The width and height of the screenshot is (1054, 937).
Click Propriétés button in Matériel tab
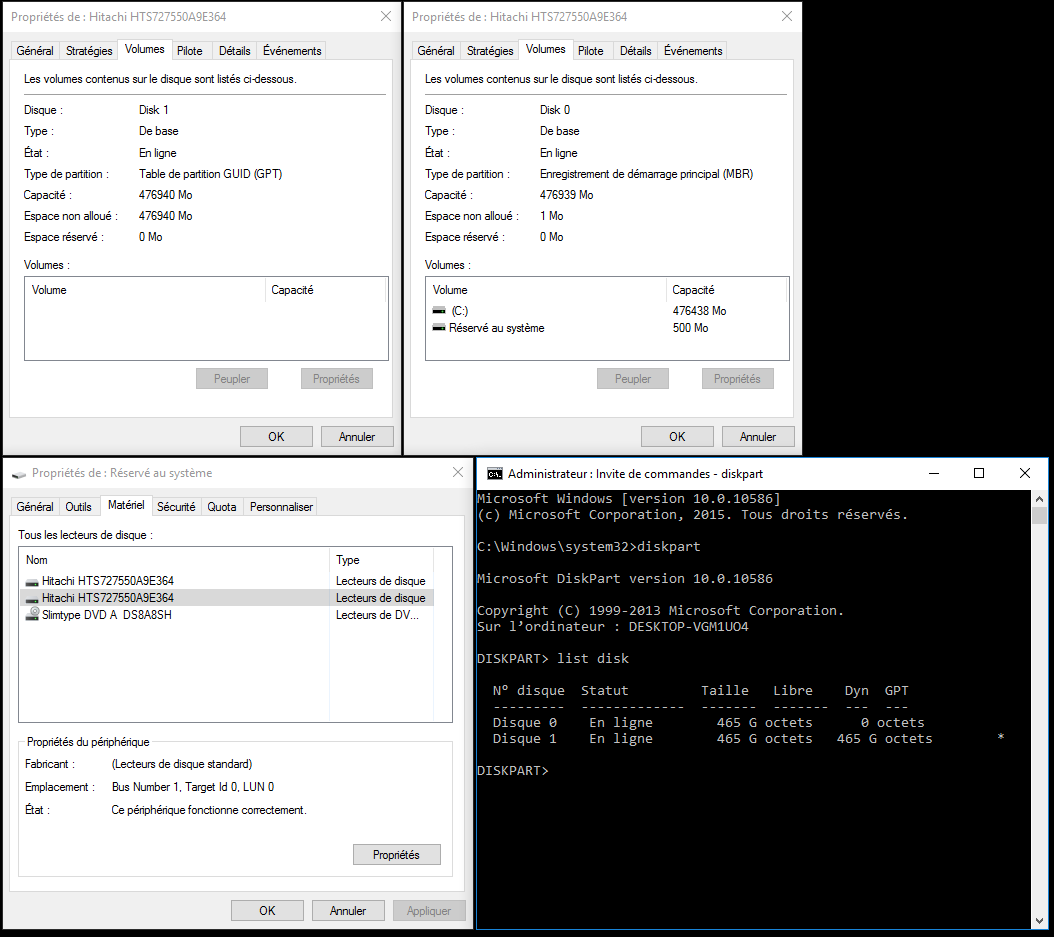[x=397, y=855]
